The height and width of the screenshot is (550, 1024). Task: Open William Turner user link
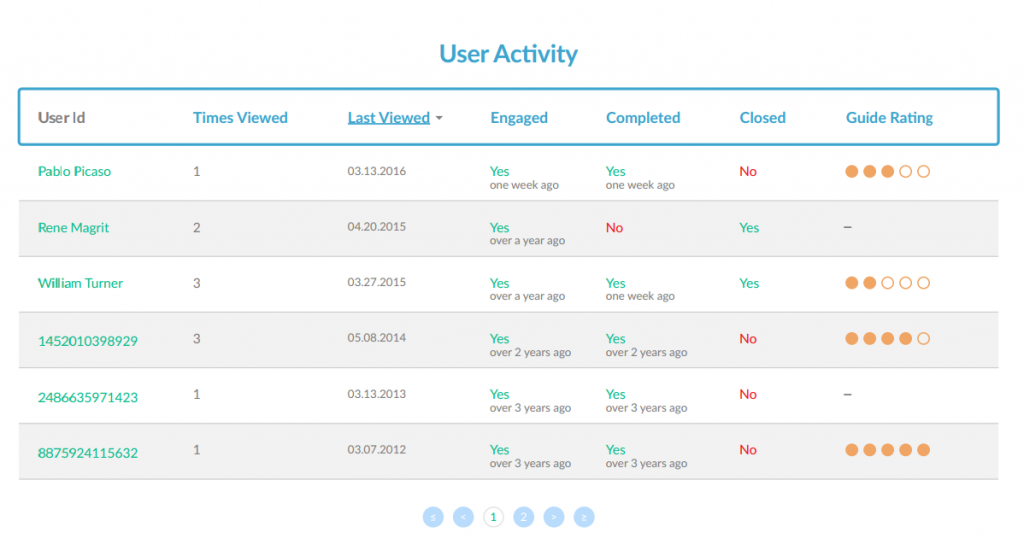pos(80,283)
